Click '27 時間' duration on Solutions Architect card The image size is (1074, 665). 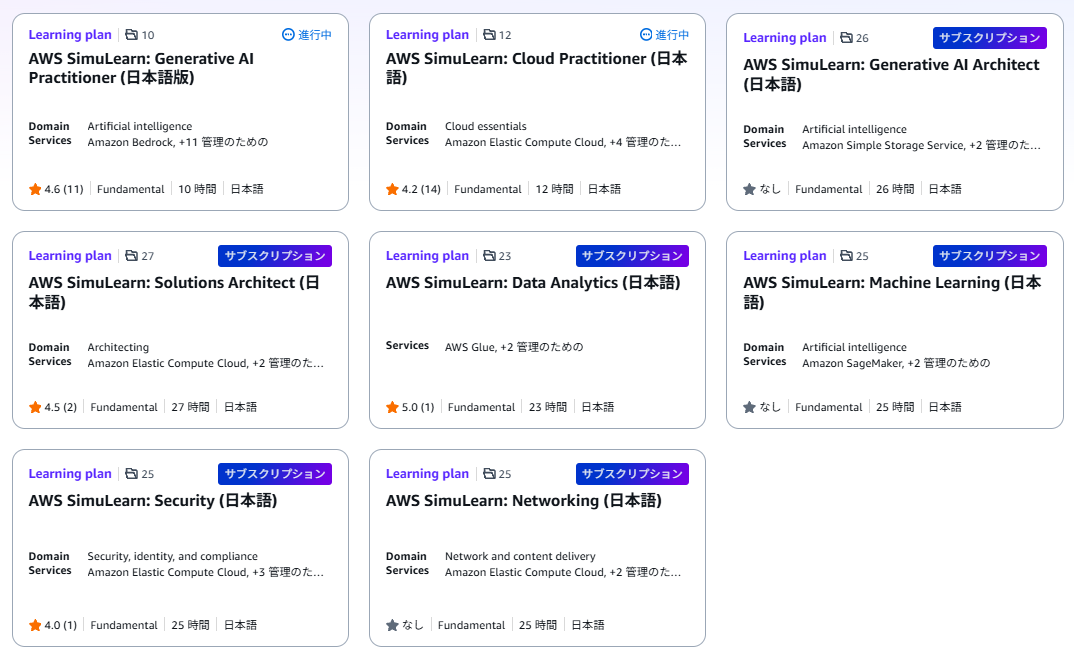190,407
